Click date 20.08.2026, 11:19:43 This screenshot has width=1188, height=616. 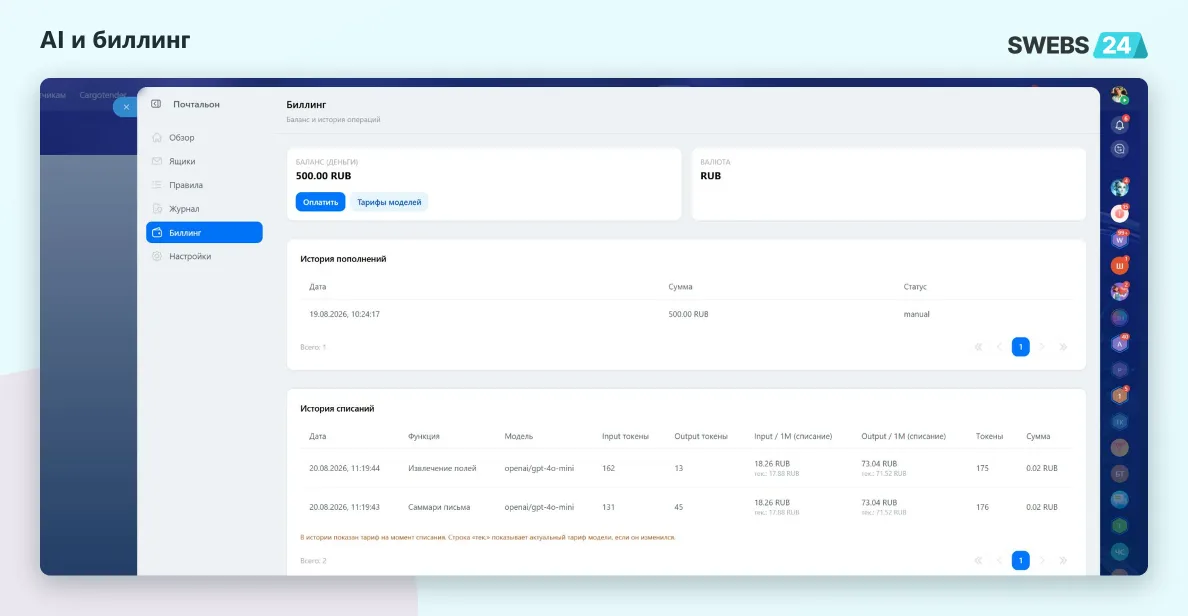(x=345, y=507)
